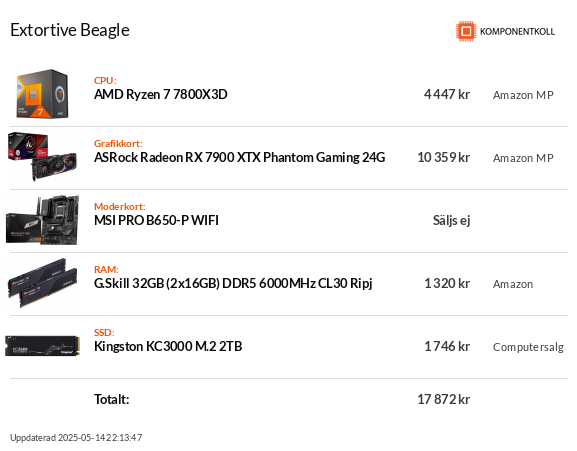Screen dimensions: 577x451
Task: Click the Säljs ej status for motherboard
Action: click(x=452, y=220)
